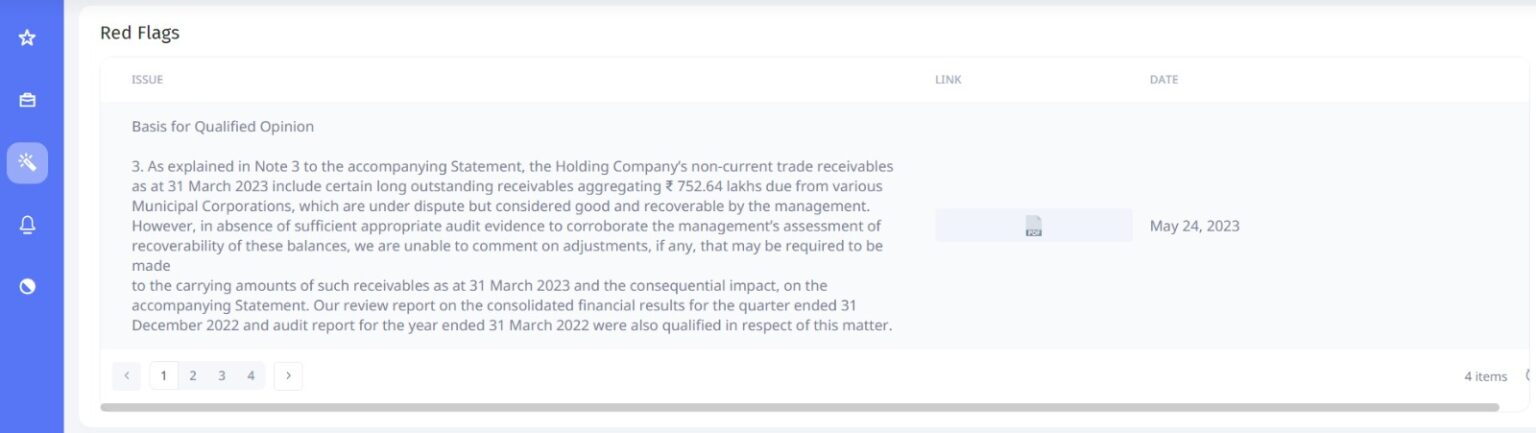Select page 1 in pagination
The height and width of the screenshot is (433, 1536).
164,376
